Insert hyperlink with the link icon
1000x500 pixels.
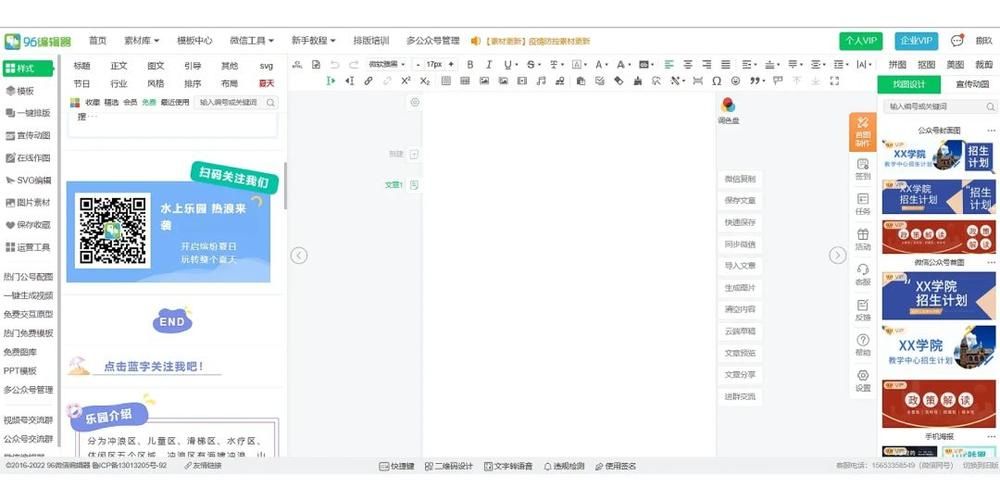pyautogui.click(x=368, y=81)
